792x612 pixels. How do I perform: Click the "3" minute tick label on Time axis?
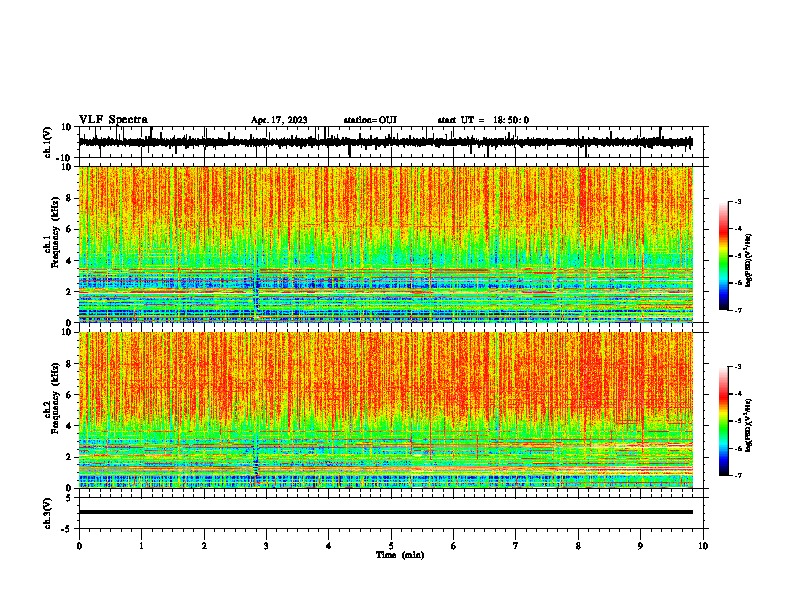[266, 546]
